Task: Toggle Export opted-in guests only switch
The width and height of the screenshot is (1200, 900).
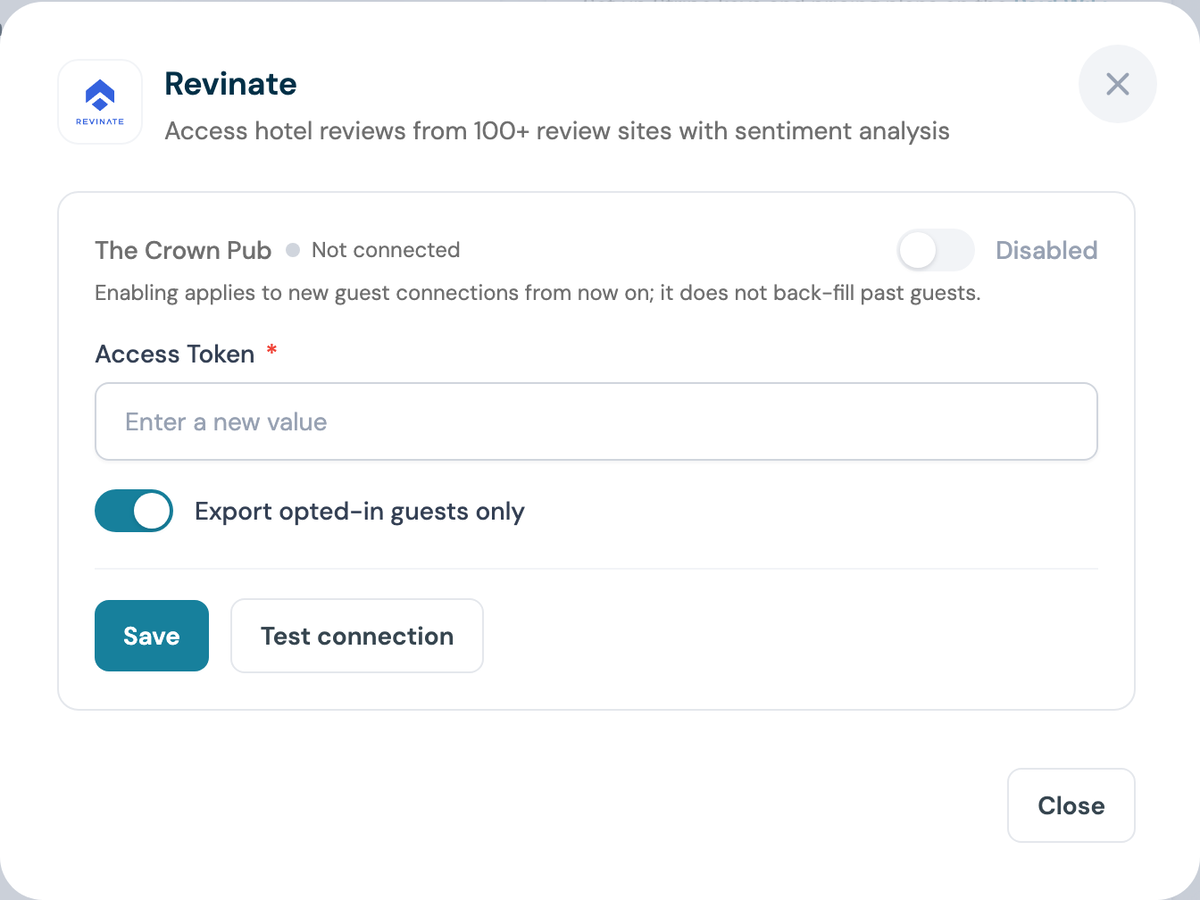Action: (134, 511)
